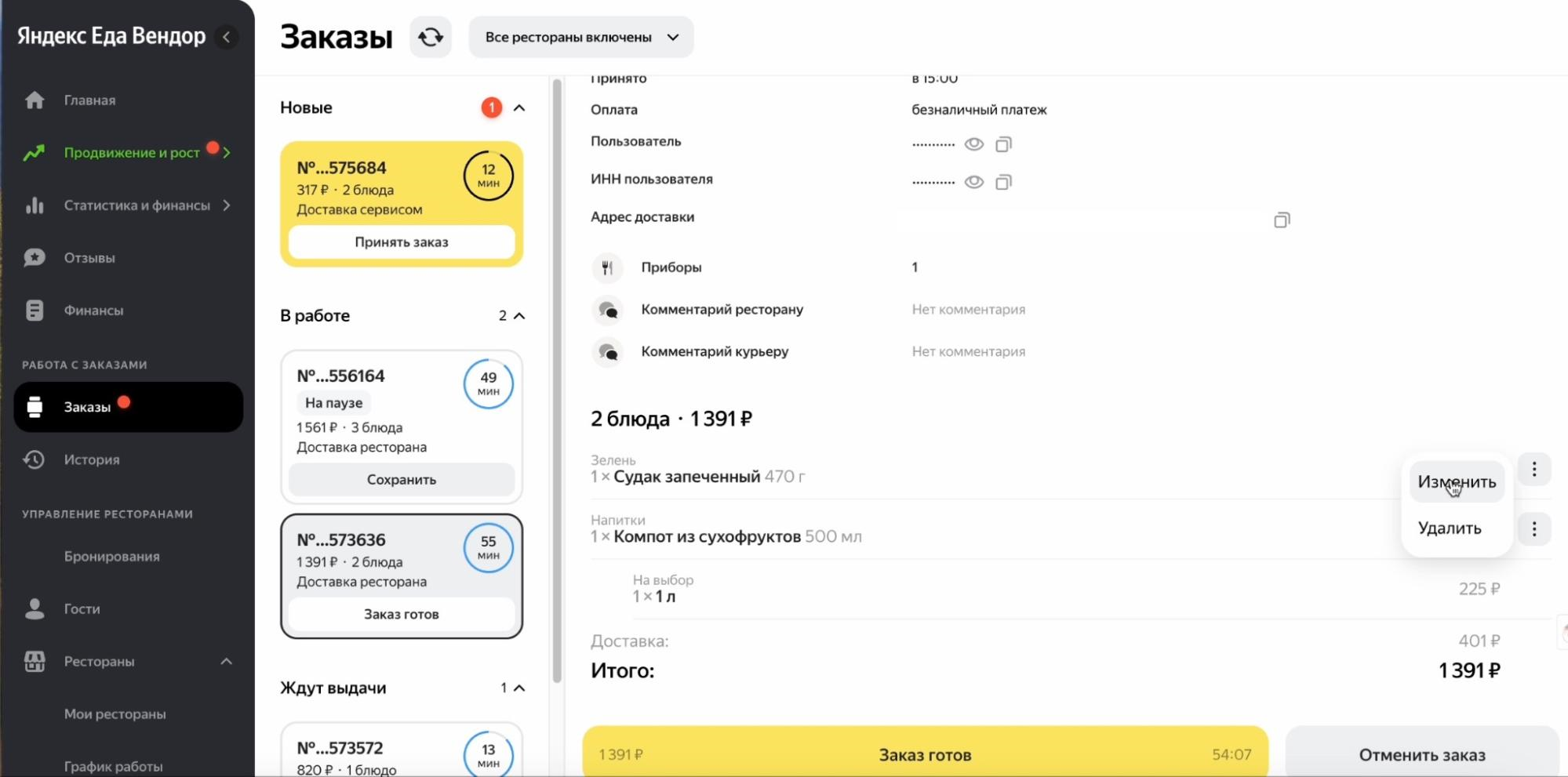Reveal the hidden Пользователь value

click(973, 144)
